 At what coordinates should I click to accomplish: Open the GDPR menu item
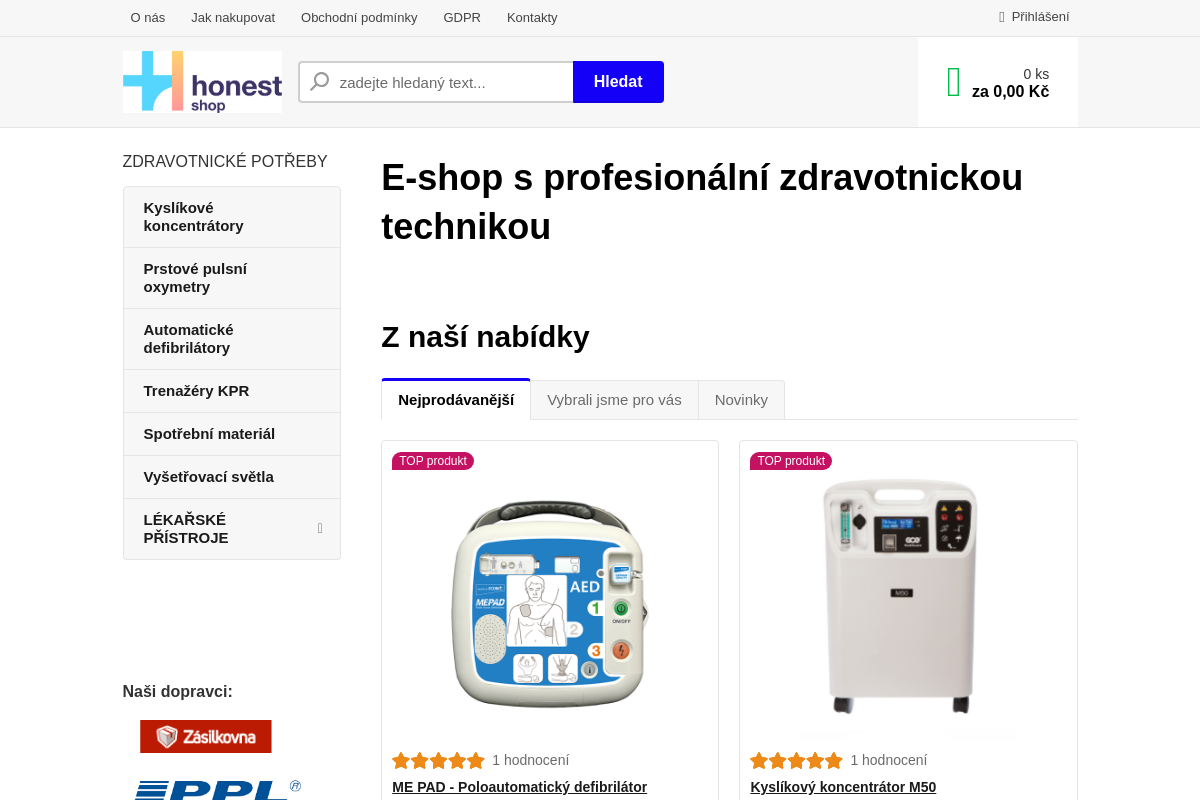[x=462, y=17]
